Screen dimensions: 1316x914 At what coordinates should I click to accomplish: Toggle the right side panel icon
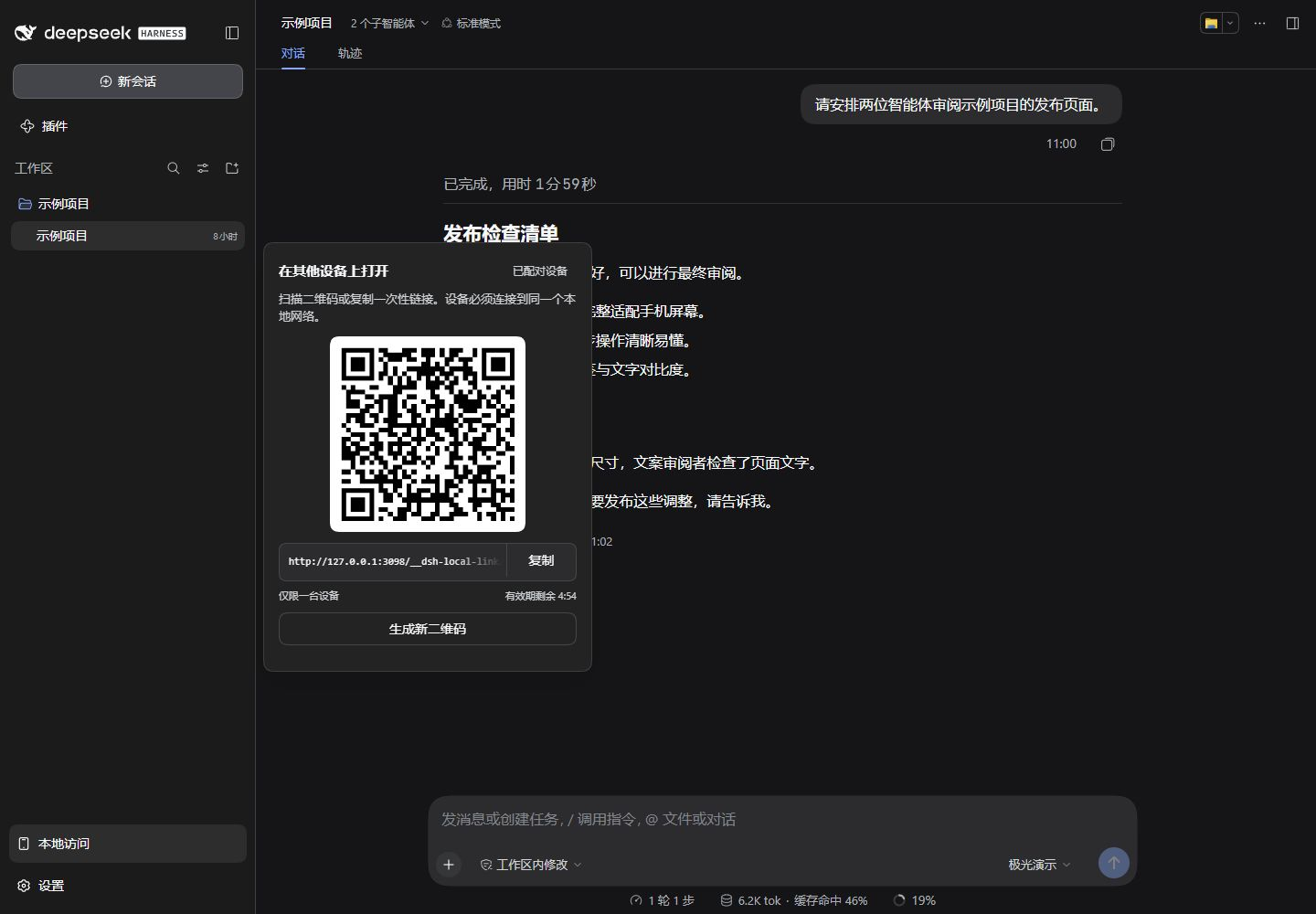pos(1292,23)
